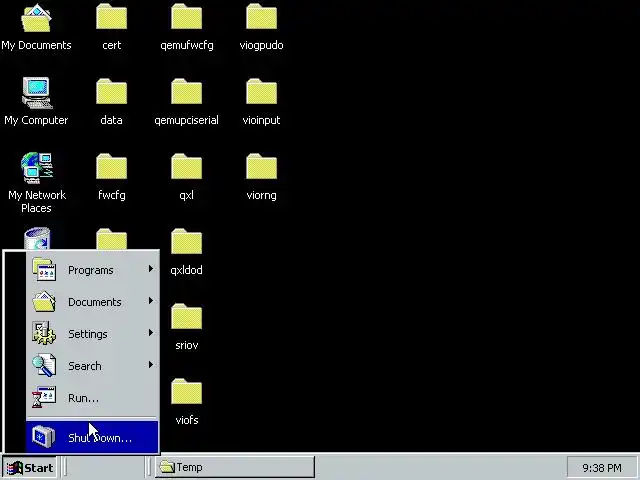Select the sriov folder icon
640x480 pixels.
(187, 317)
